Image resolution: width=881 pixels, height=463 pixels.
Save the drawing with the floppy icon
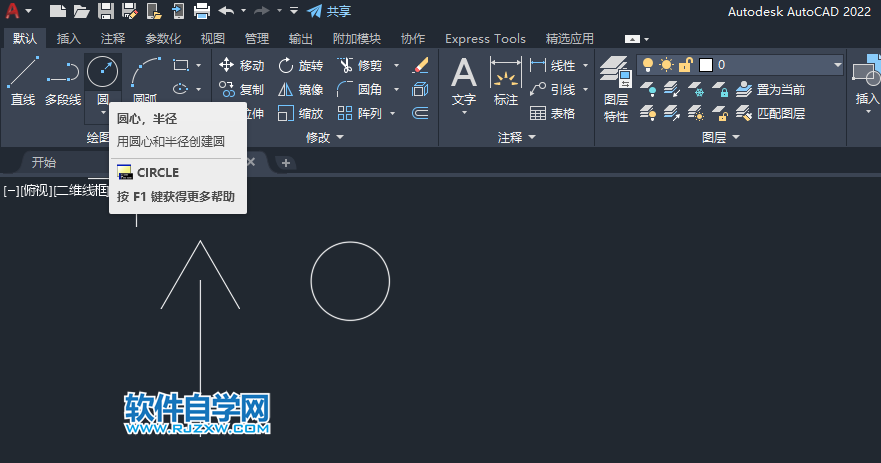pos(106,11)
